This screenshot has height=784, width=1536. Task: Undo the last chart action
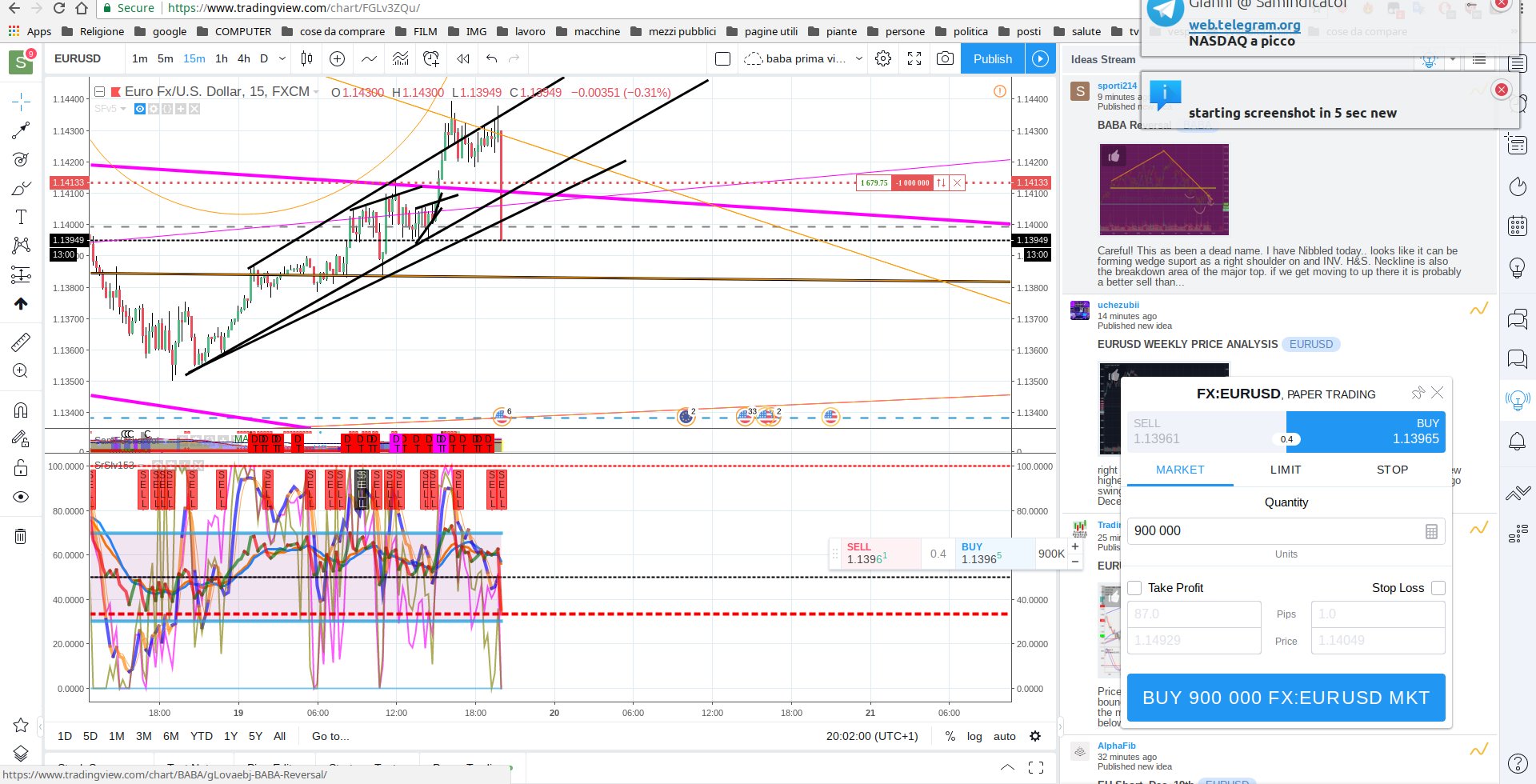coord(491,58)
